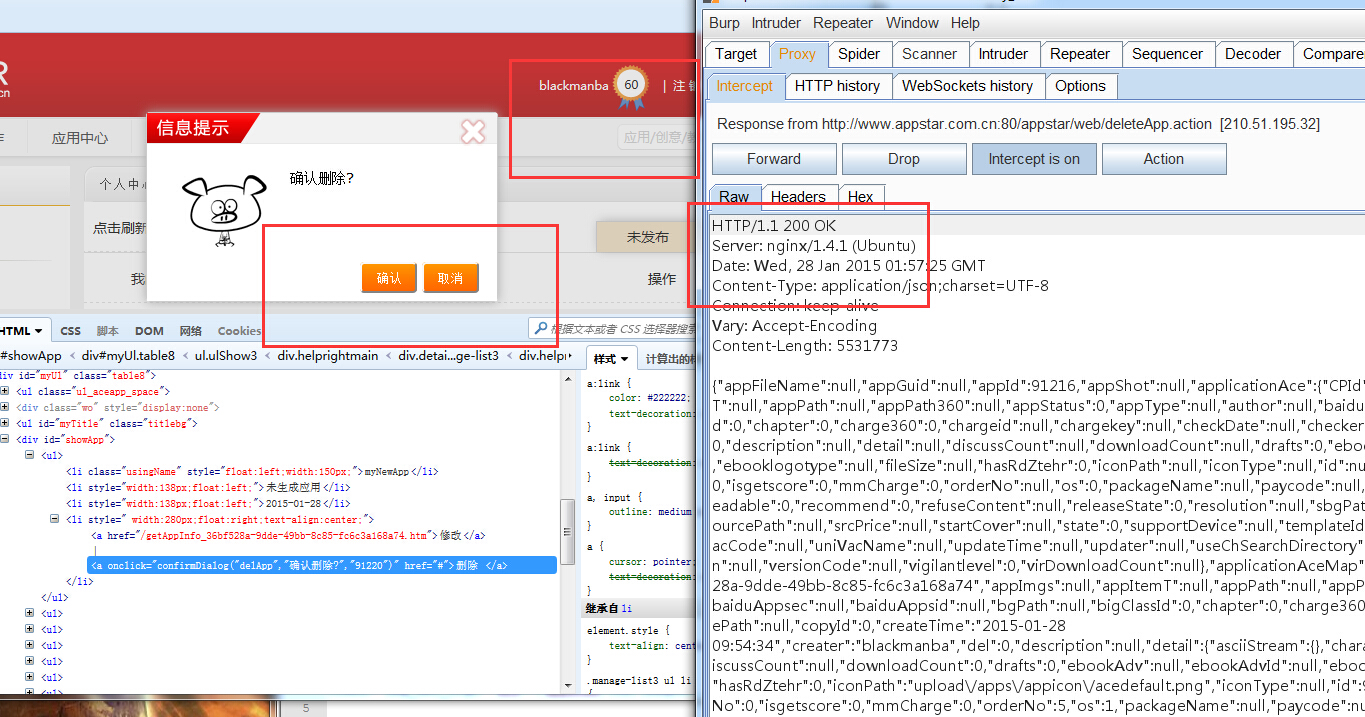Image resolution: width=1365 pixels, height=717 pixels.
Task: Switch to the 计算出的 styles side tab
Action: (669, 359)
